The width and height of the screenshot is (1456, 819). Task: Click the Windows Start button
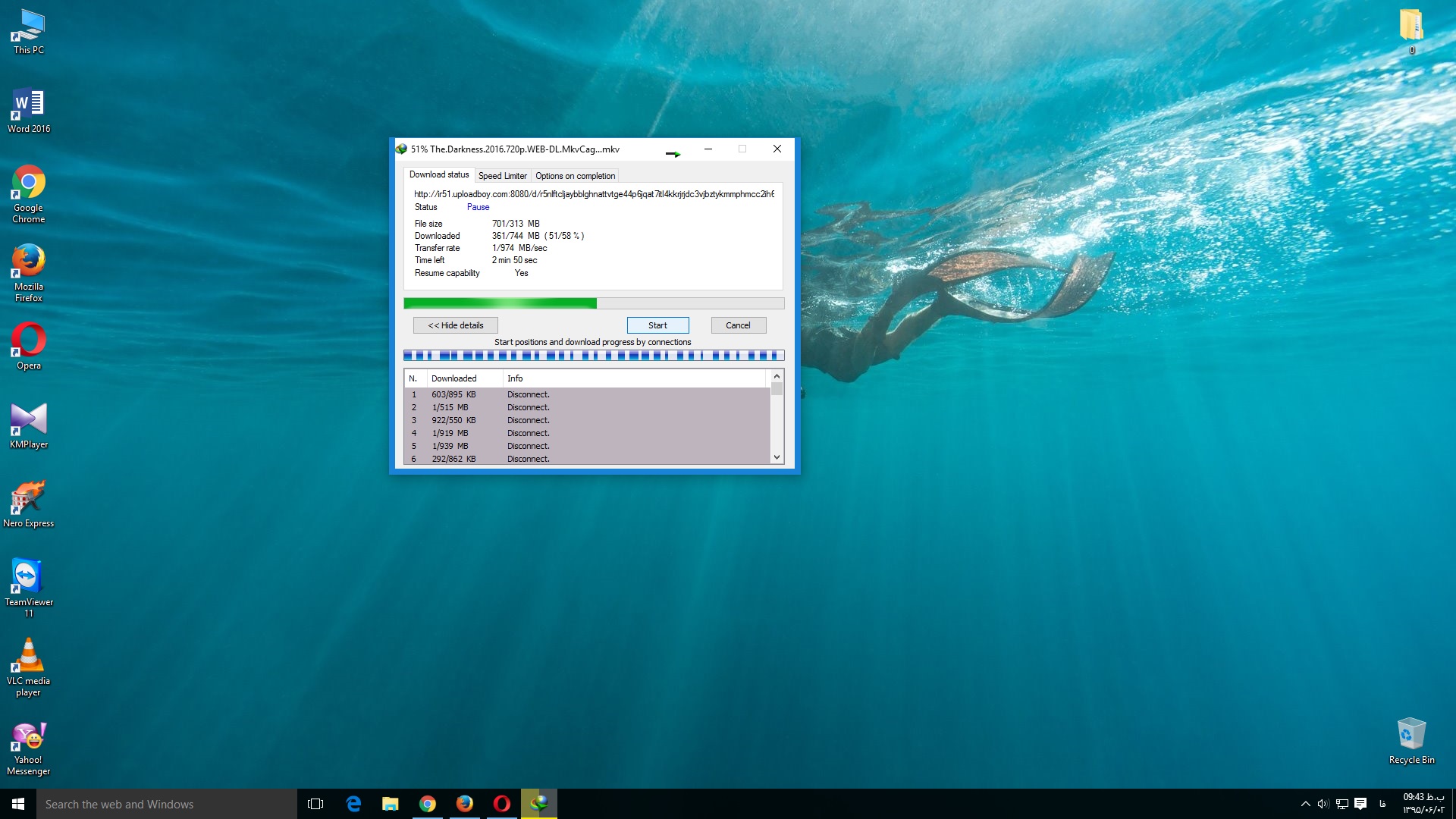(18, 804)
